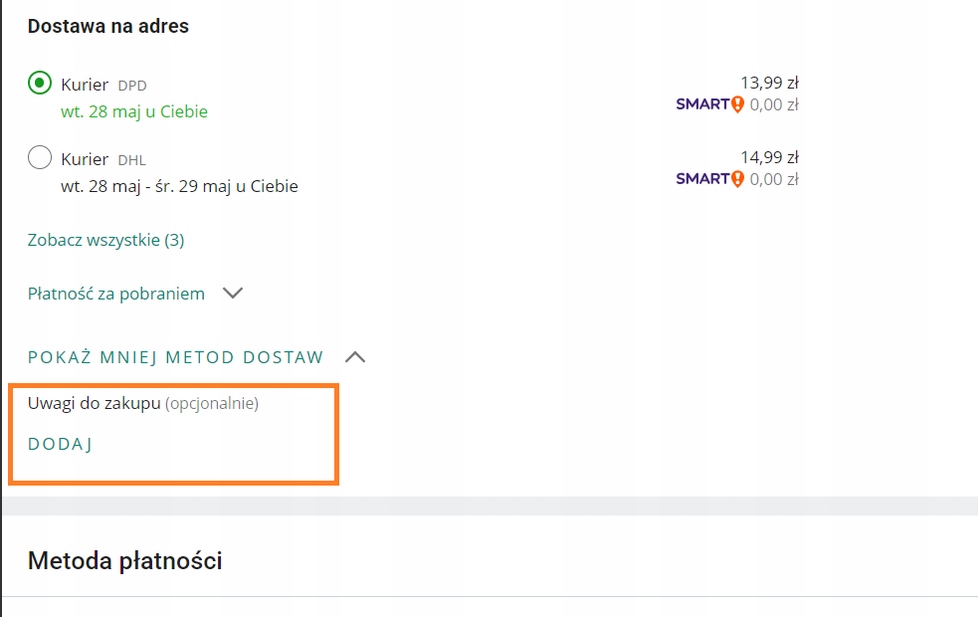The image size is (978, 617).
Task: Click the green 'wt. 28 maj u Ciebie' date
Action: pos(134,112)
